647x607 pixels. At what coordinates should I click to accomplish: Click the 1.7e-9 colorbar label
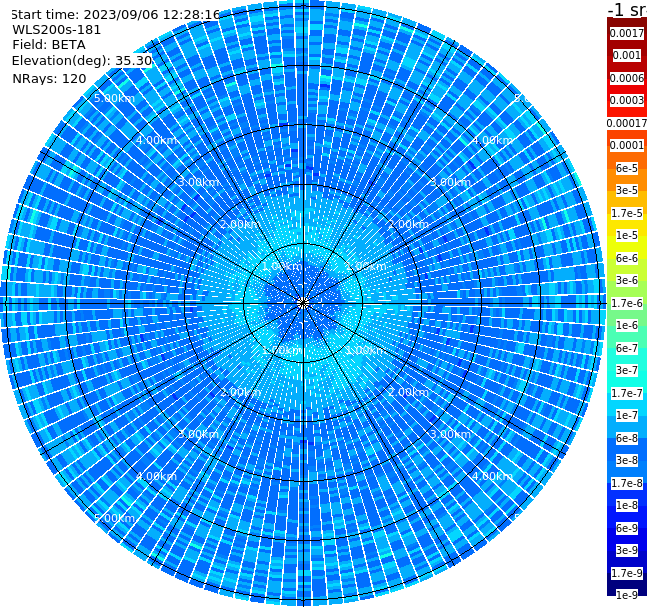(627, 573)
